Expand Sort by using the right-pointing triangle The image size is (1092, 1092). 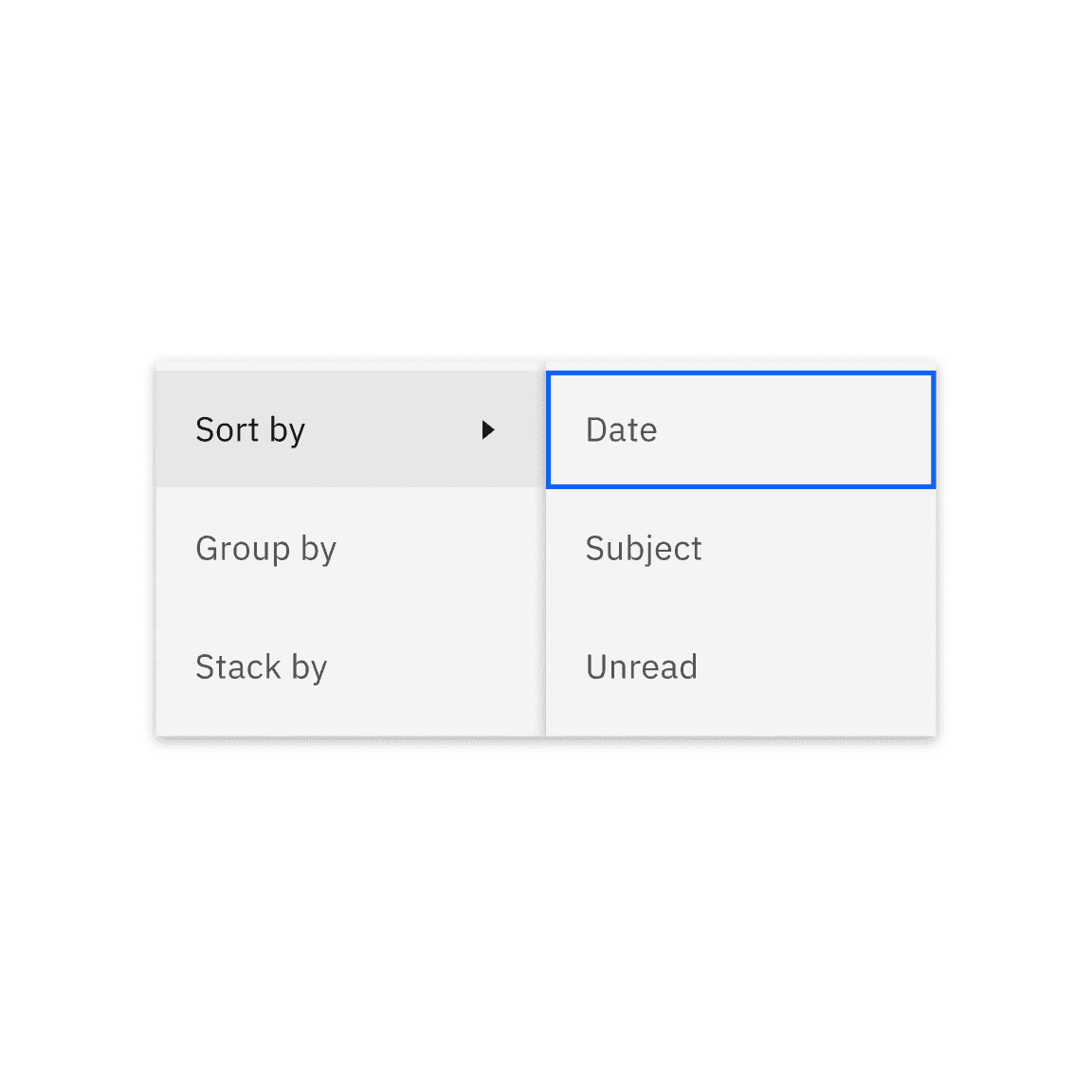[488, 430]
